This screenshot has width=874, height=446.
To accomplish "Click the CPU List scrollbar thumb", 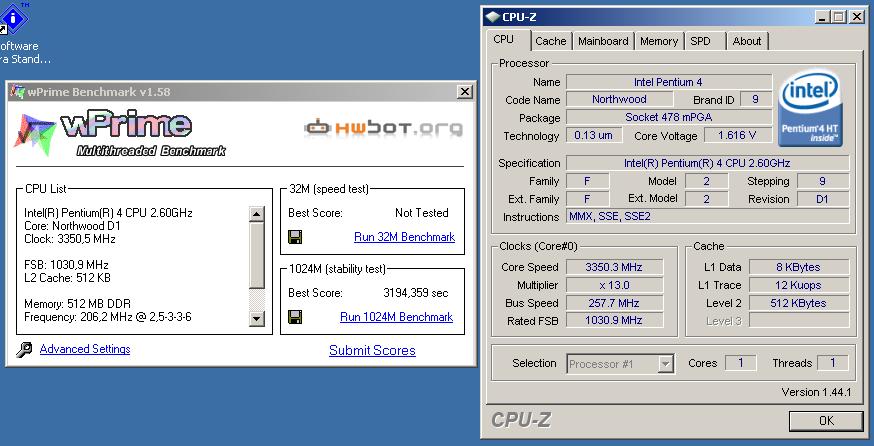I will pyautogui.click(x=256, y=256).
